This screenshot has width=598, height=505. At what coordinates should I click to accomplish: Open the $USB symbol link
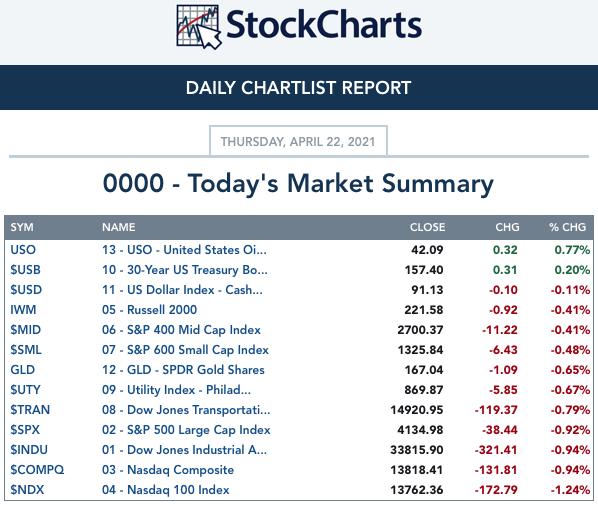[x=25, y=270]
